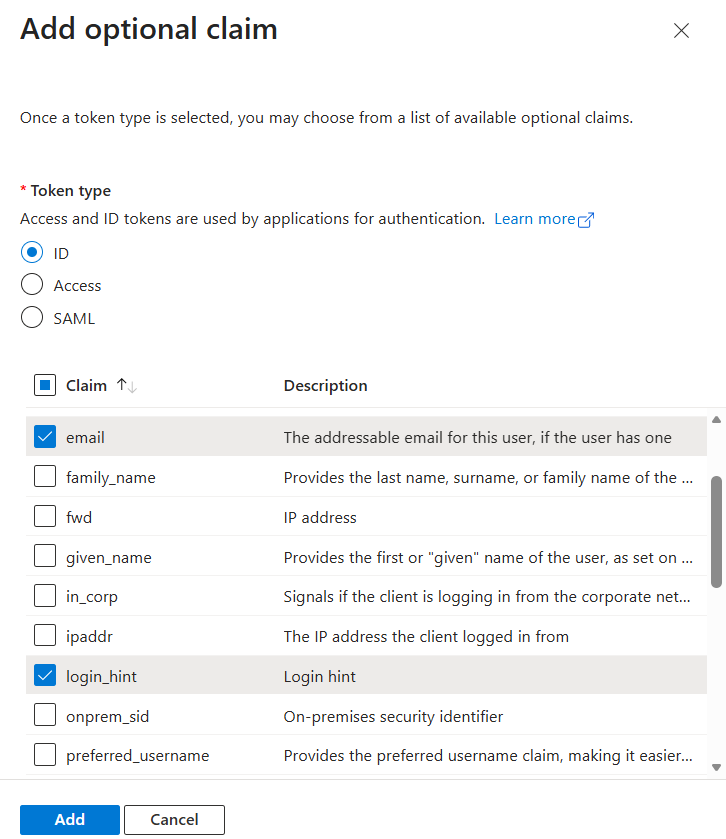Click the Learn more external link
Viewport: 726px width, 839px height.
coord(543,219)
